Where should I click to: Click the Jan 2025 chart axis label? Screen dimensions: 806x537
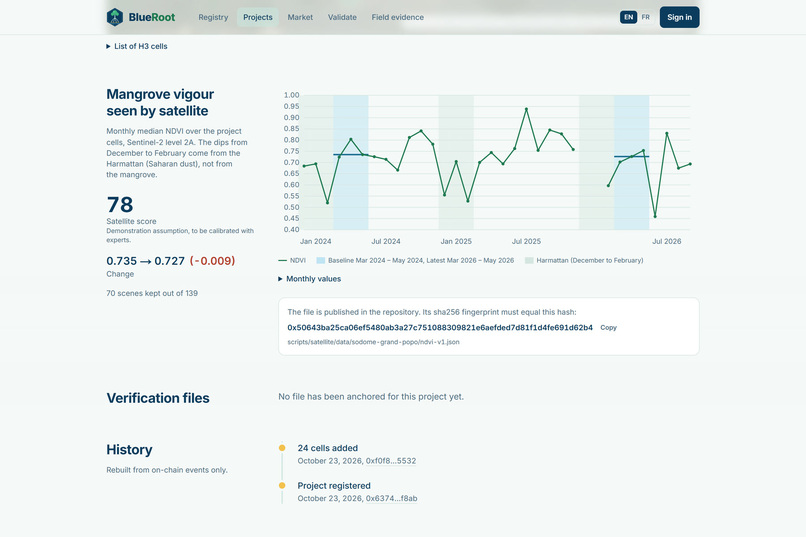[456, 241]
